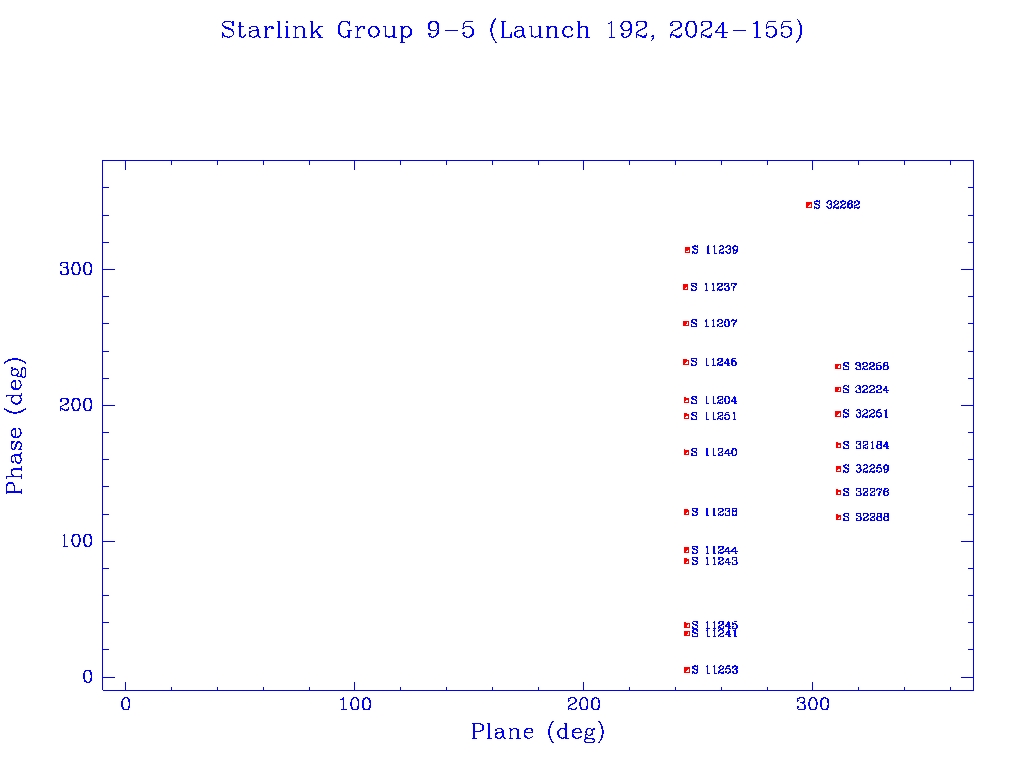Viewport: 1024px width, 768px height.
Task: Click the red marker beside S 11238
Action: [x=686, y=513]
